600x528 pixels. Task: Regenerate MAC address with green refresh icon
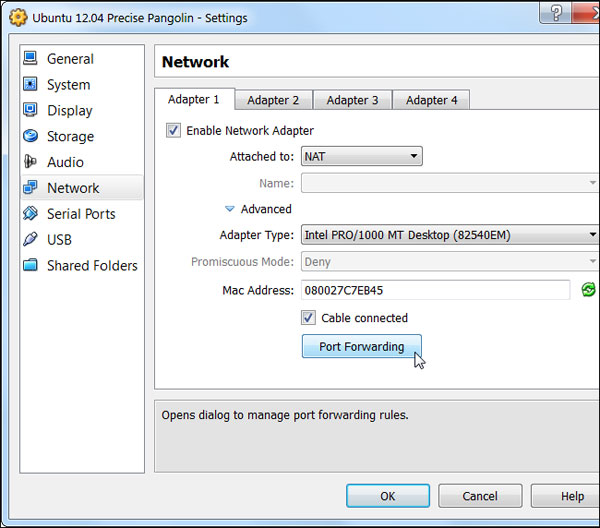589,290
